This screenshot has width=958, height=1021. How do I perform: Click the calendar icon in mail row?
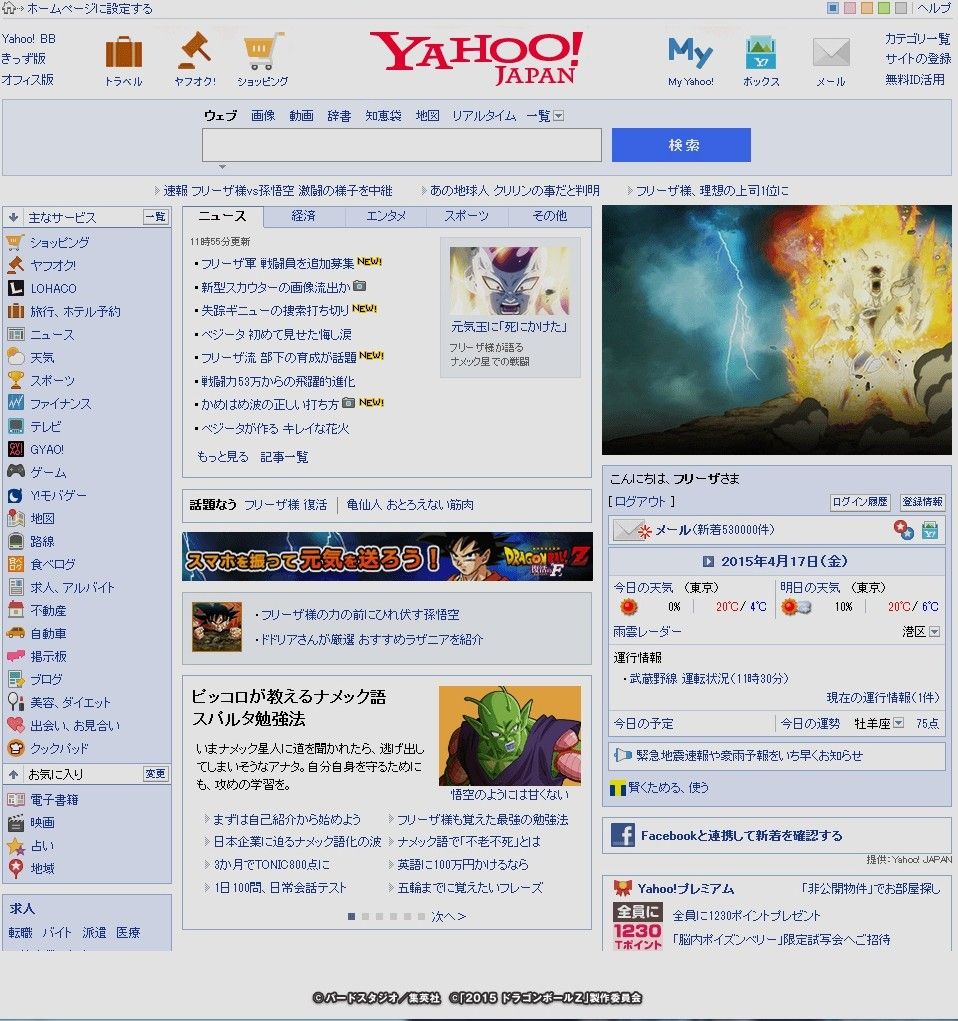930,530
